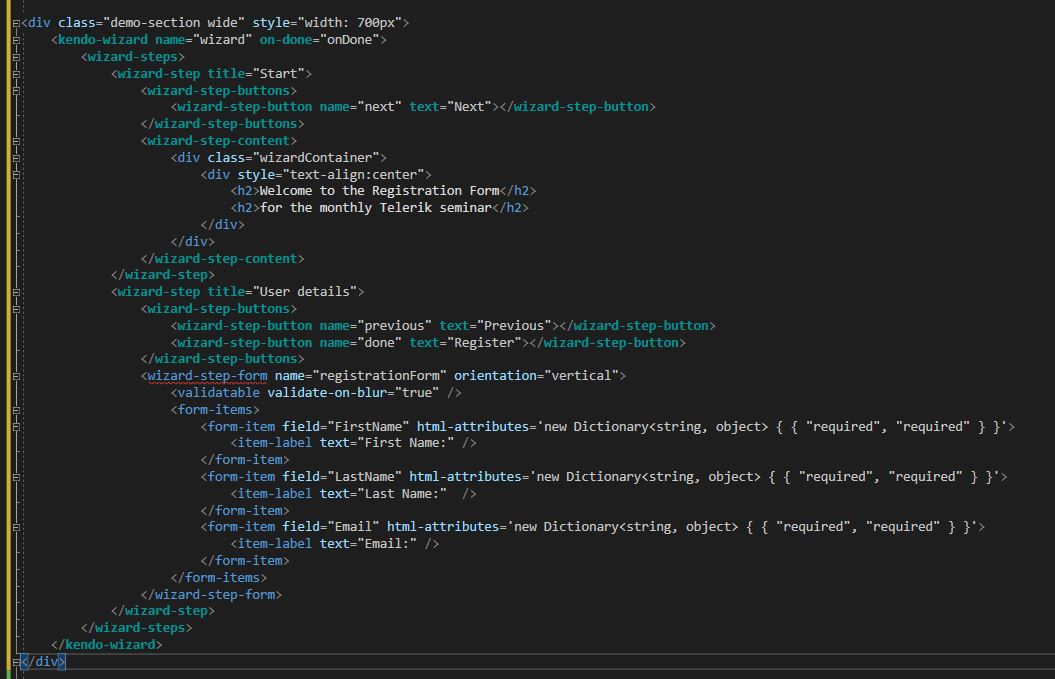The width and height of the screenshot is (1055, 679).
Task: Collapse the wizard-step titled Start
Action: pyautogui.click(x=16, y=74)
